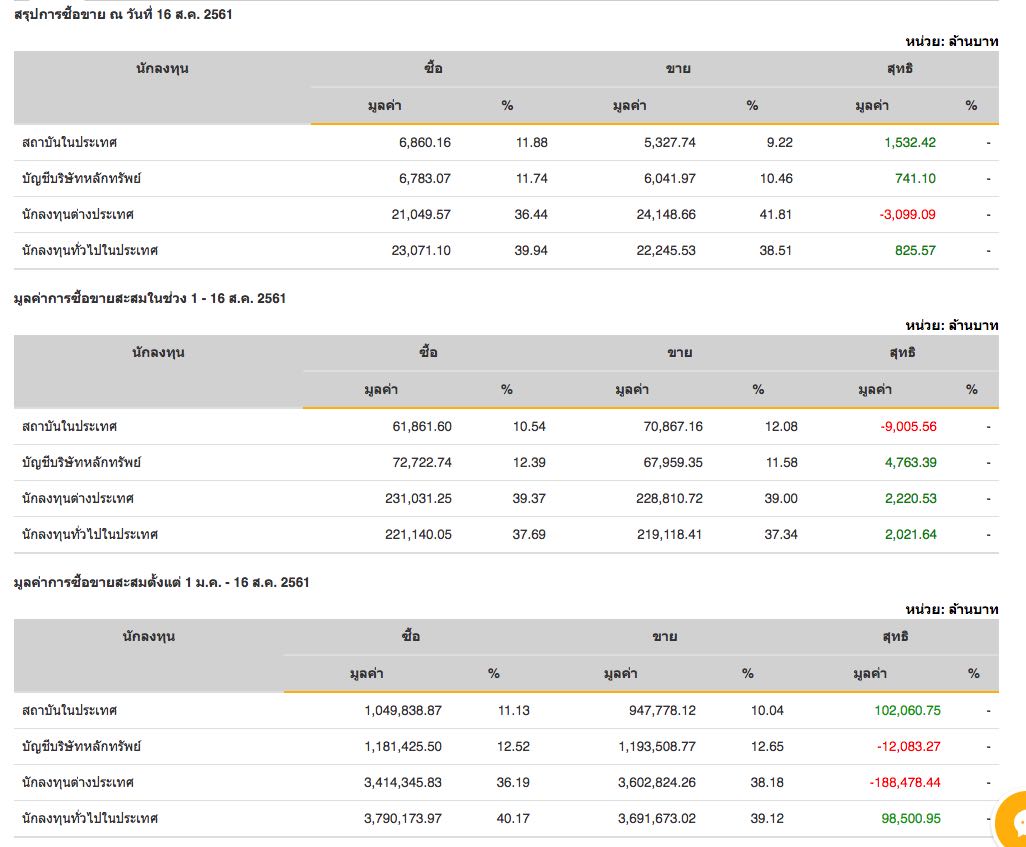Click the sell value 1,193,508.77

[x=657, y=746]
